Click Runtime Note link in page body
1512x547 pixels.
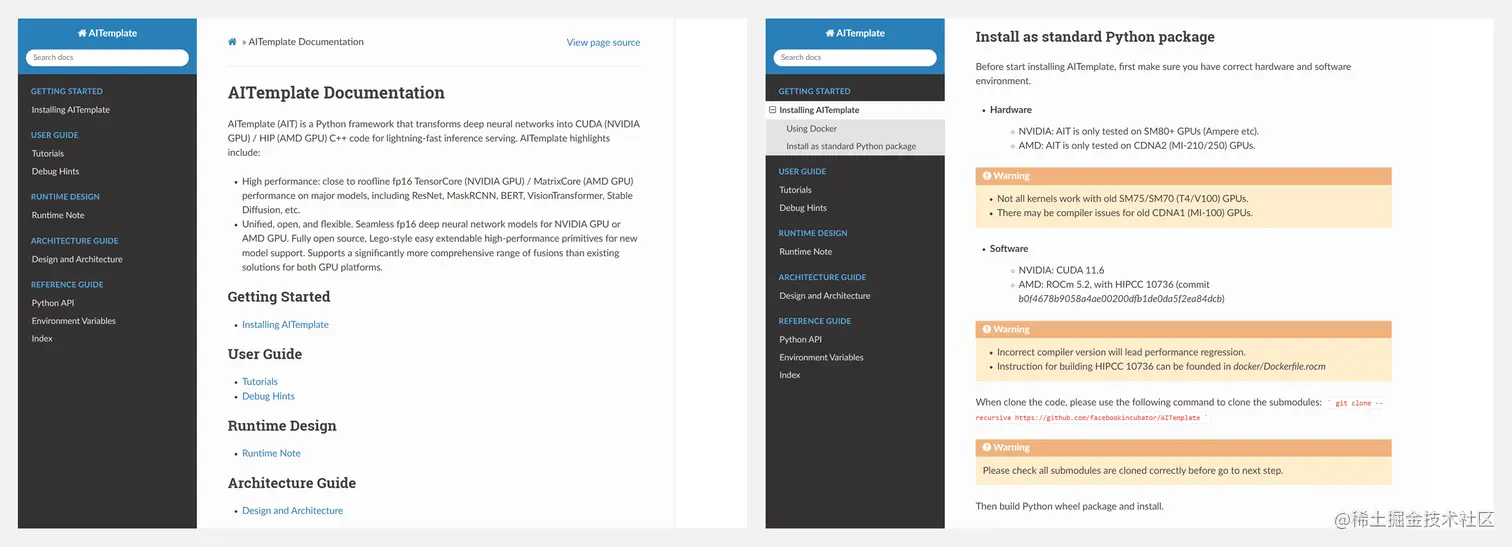pyautogui.click(x=271, y=453)
